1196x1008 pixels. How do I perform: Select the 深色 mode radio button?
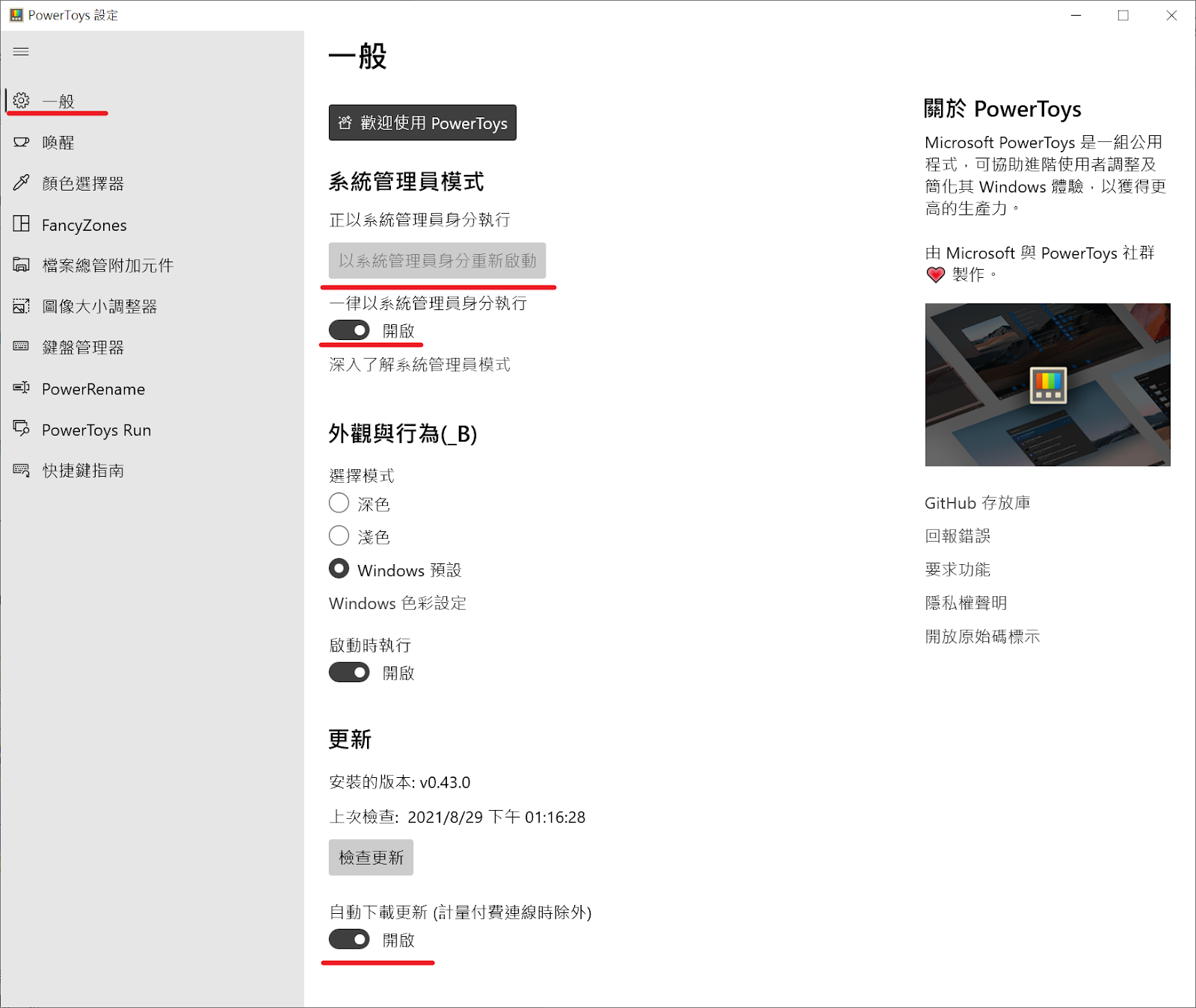pyautogui.click(x=339, y=503)
